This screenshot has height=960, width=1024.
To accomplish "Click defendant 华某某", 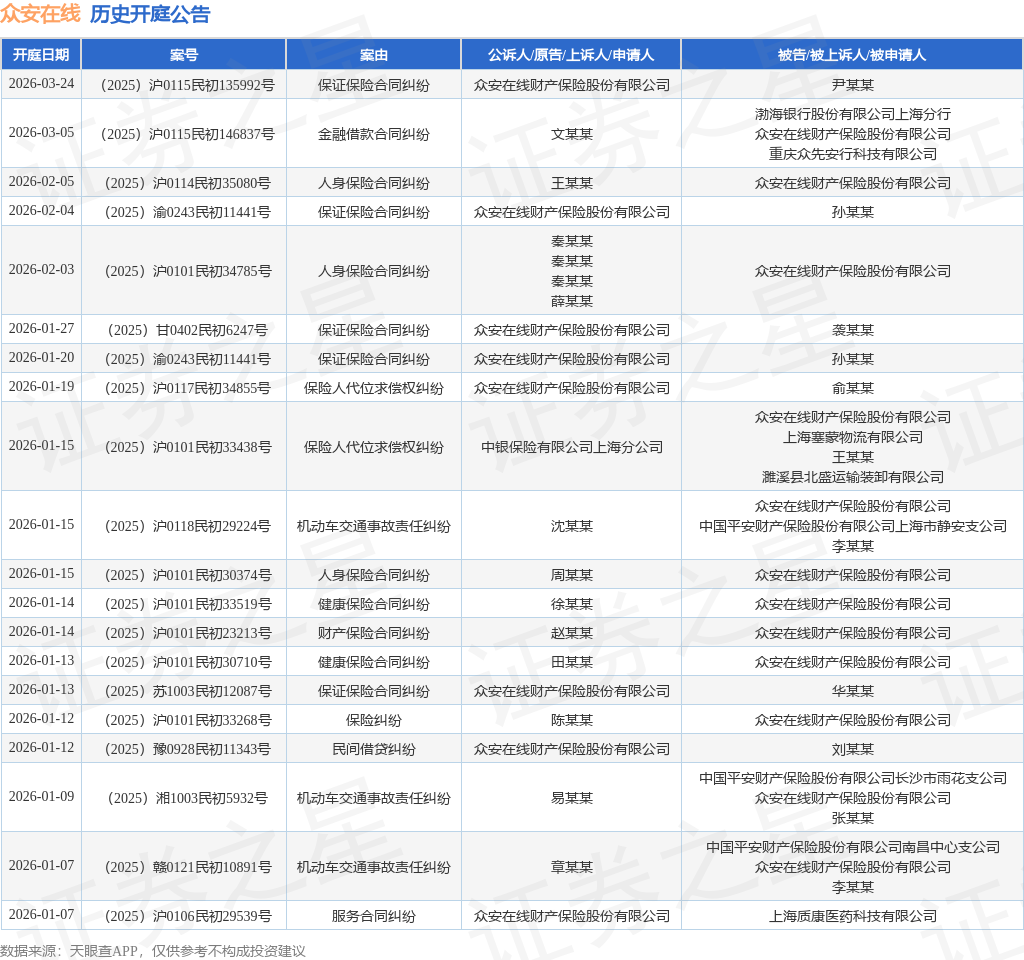I will pyautogui.click(x=852, y=691).
